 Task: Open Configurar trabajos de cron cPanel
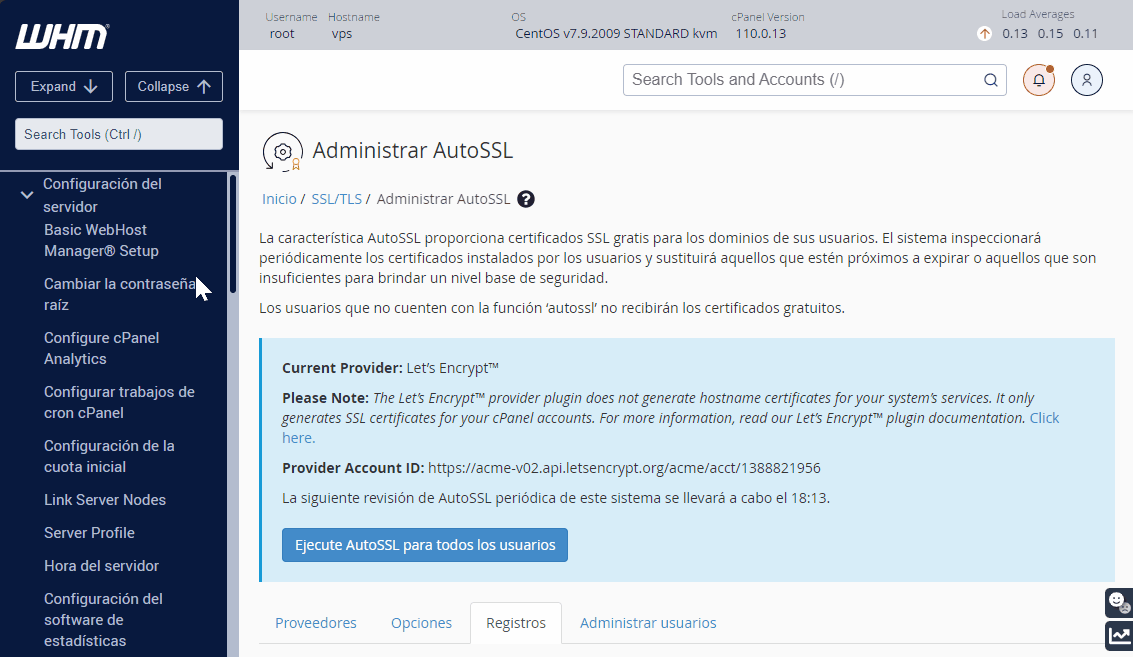(119, 402)
